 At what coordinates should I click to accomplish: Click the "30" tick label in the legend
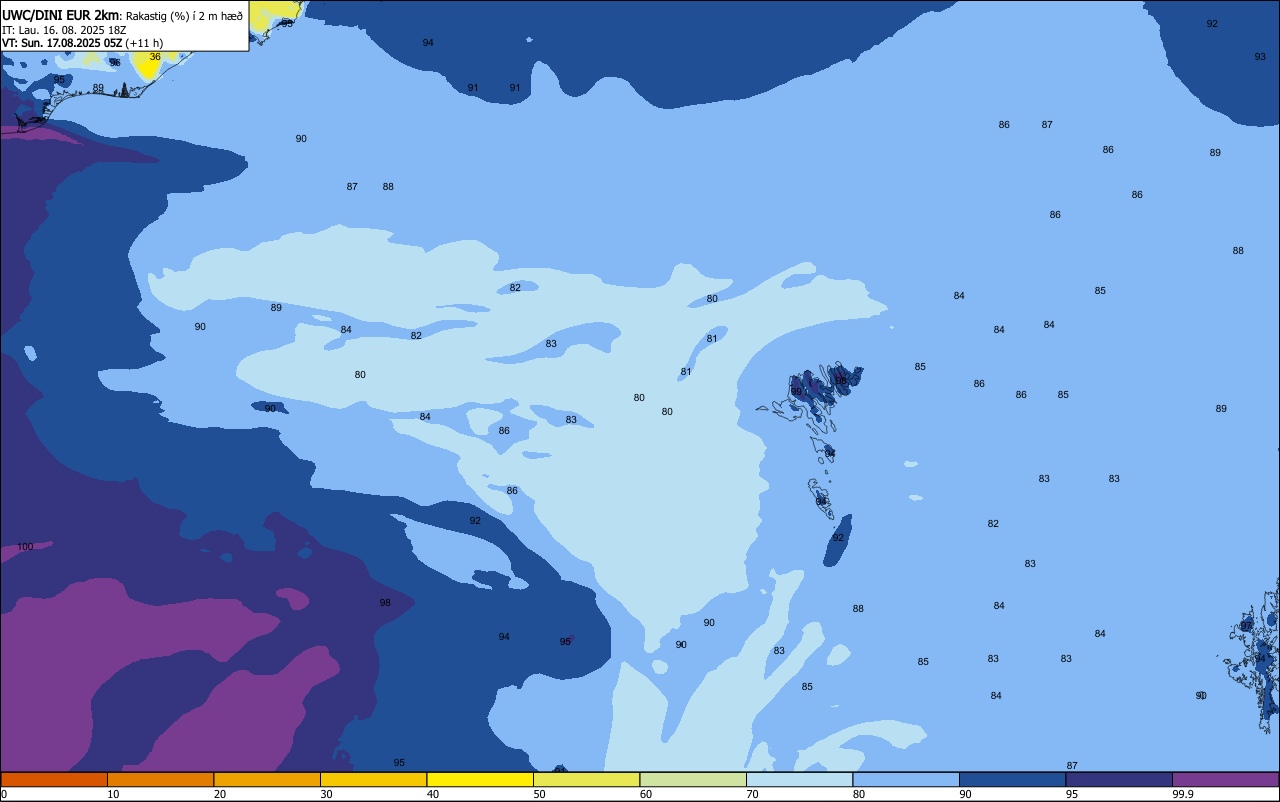pyautogui.click(x=326, y=794)
